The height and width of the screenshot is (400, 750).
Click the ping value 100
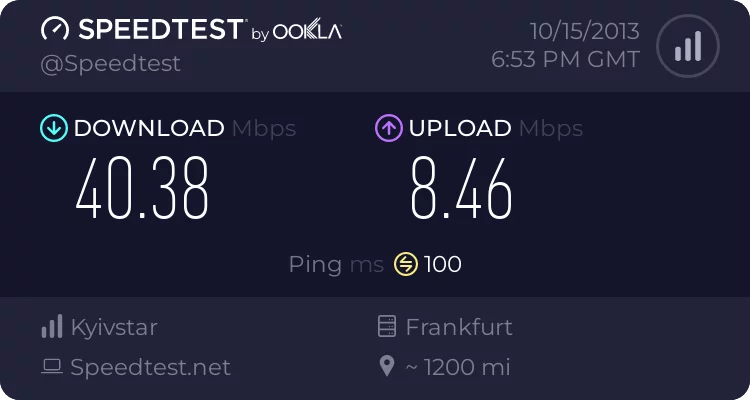pos(443,264)
